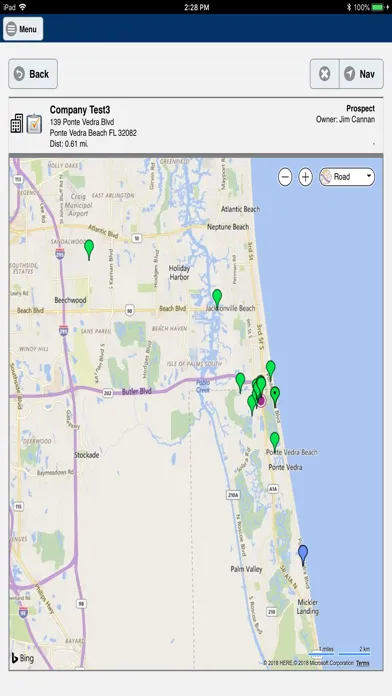Click the clipboard checklist icon

pos(34,124)
